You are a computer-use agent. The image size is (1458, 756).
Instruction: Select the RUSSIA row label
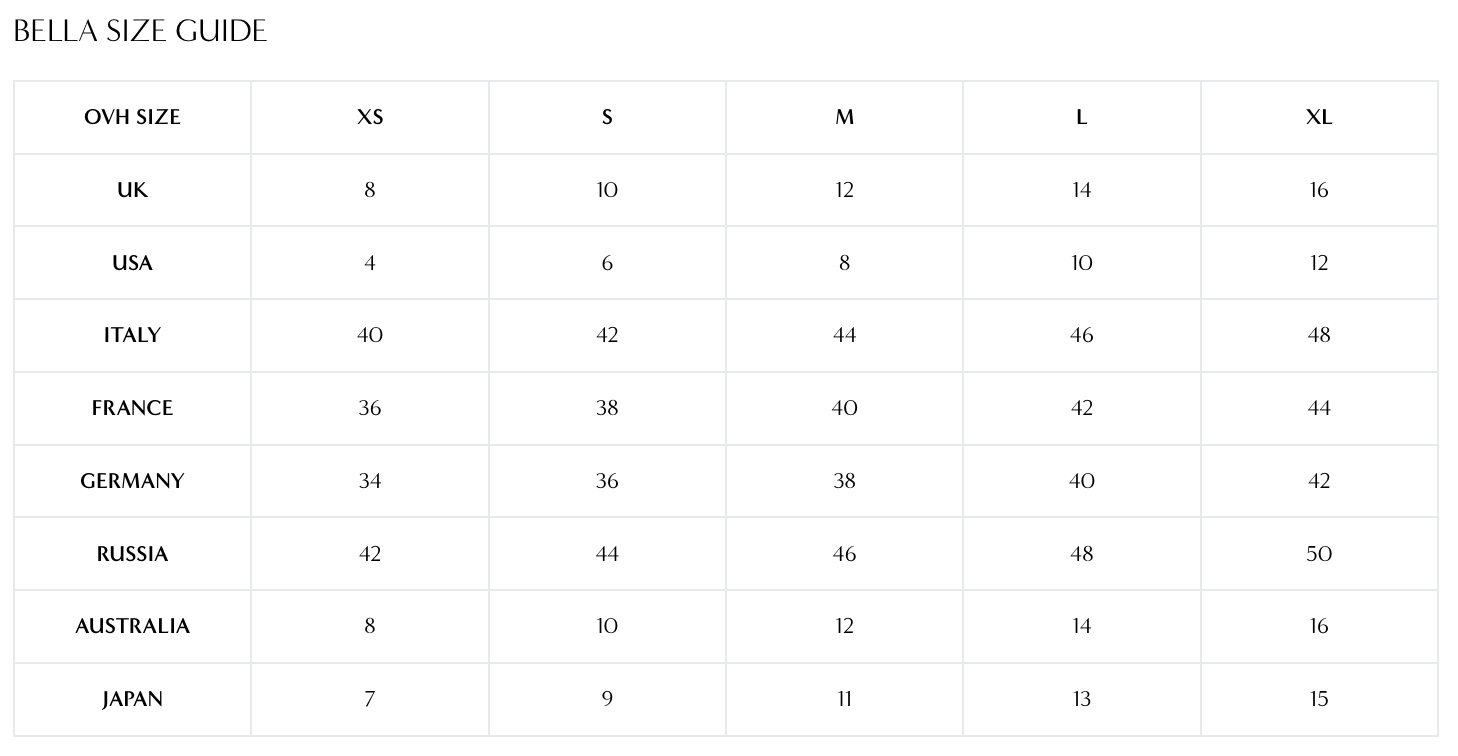pyautogui.click(x=132, y=554)
